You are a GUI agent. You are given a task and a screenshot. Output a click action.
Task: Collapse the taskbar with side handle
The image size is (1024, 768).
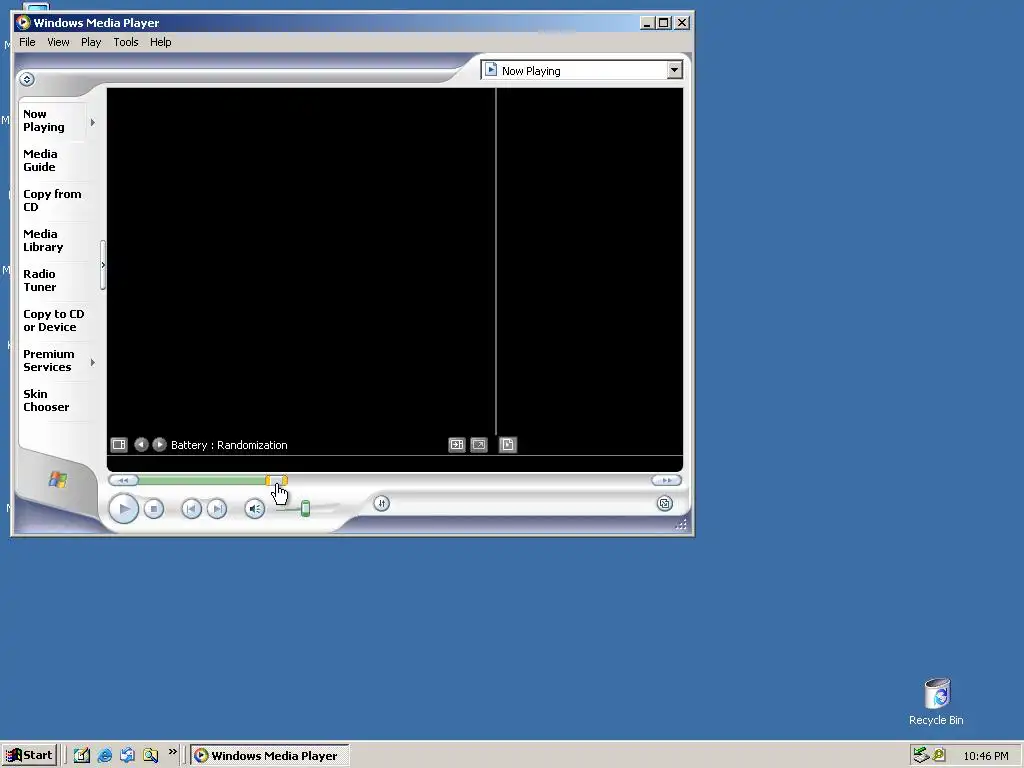[103, 265]
